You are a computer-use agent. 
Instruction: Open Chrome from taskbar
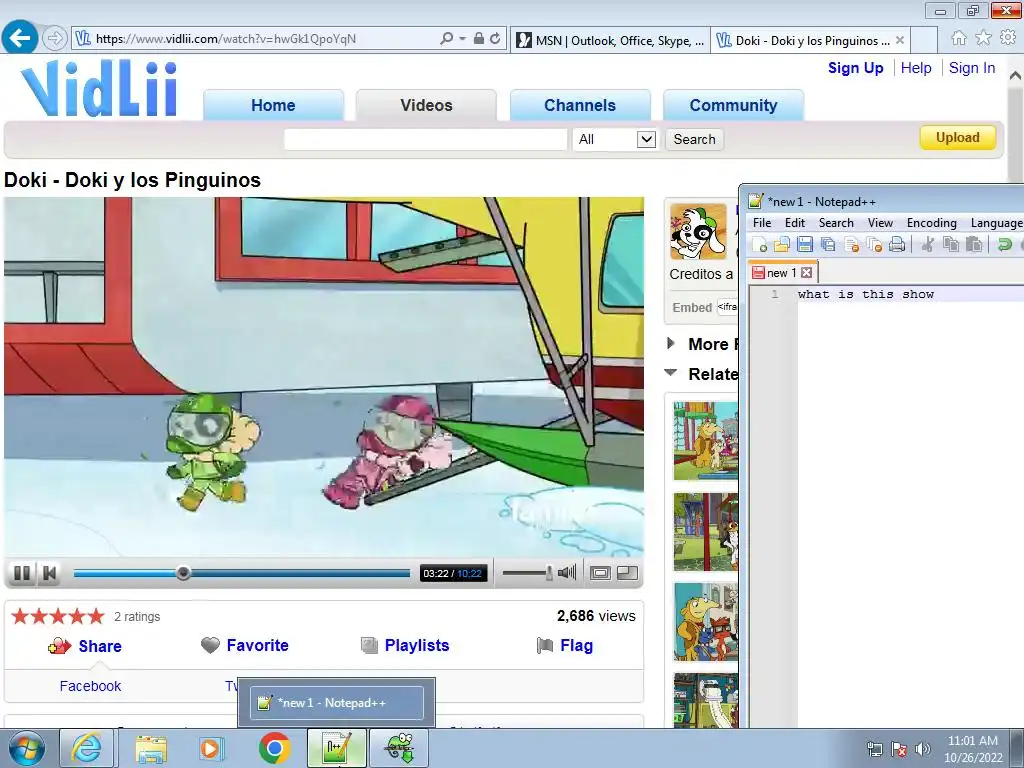click(275, 748)
